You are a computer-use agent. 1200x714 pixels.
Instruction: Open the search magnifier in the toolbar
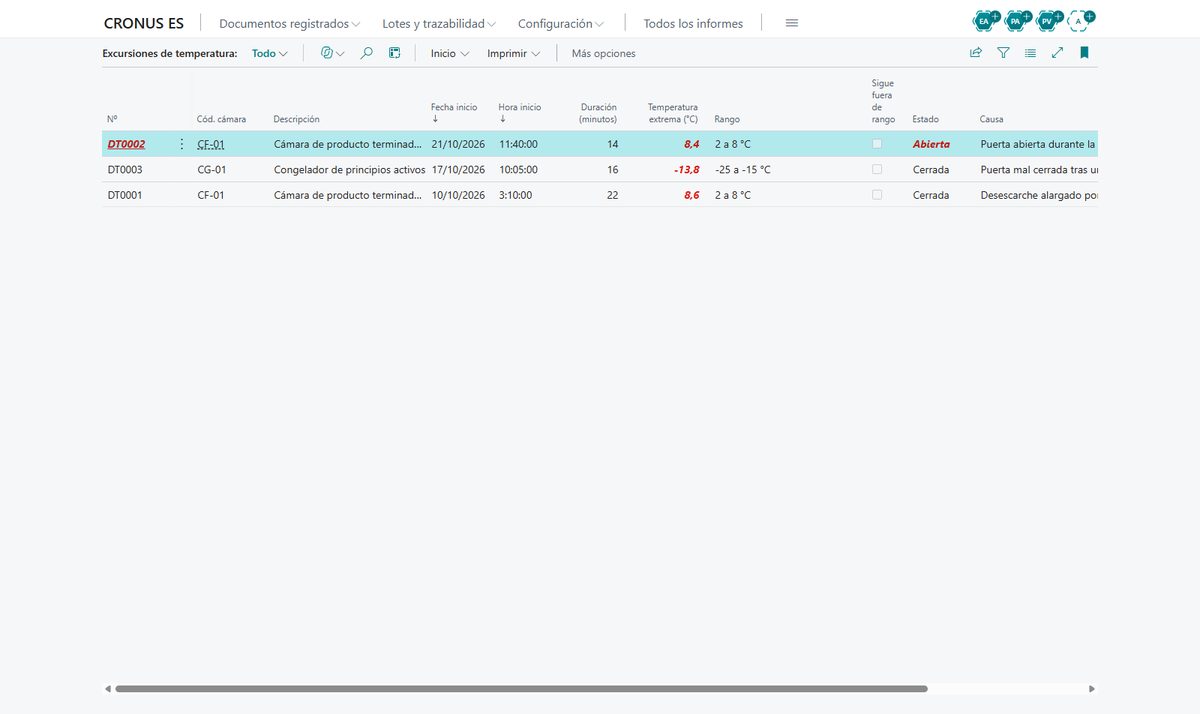coord(367,53)
